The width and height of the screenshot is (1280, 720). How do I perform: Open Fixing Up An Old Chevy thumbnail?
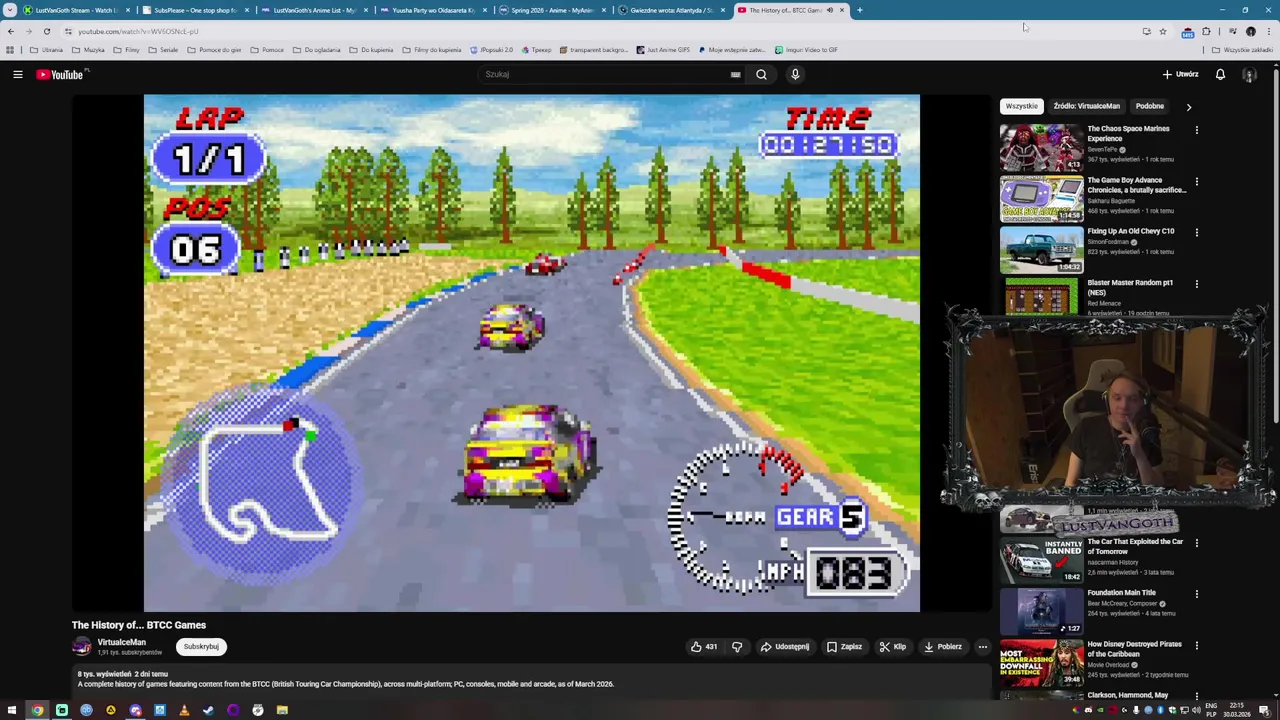tap(1041, 250)
